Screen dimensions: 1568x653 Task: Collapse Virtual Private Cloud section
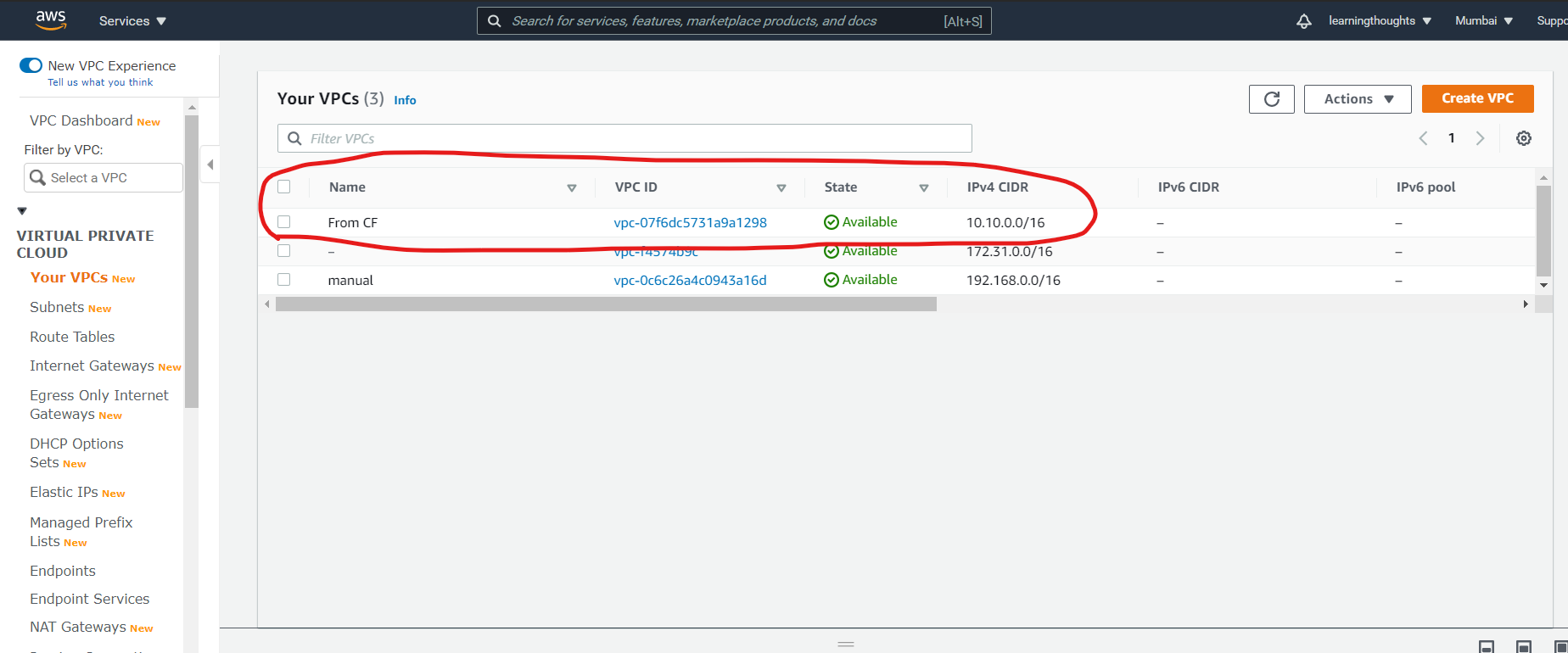22,211
